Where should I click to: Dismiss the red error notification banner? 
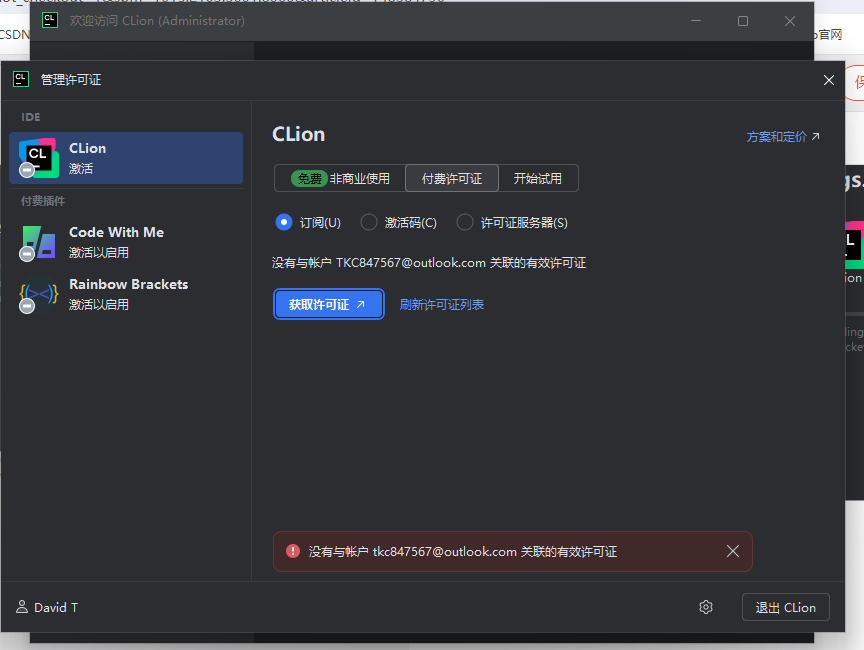[x=732, y=551]
